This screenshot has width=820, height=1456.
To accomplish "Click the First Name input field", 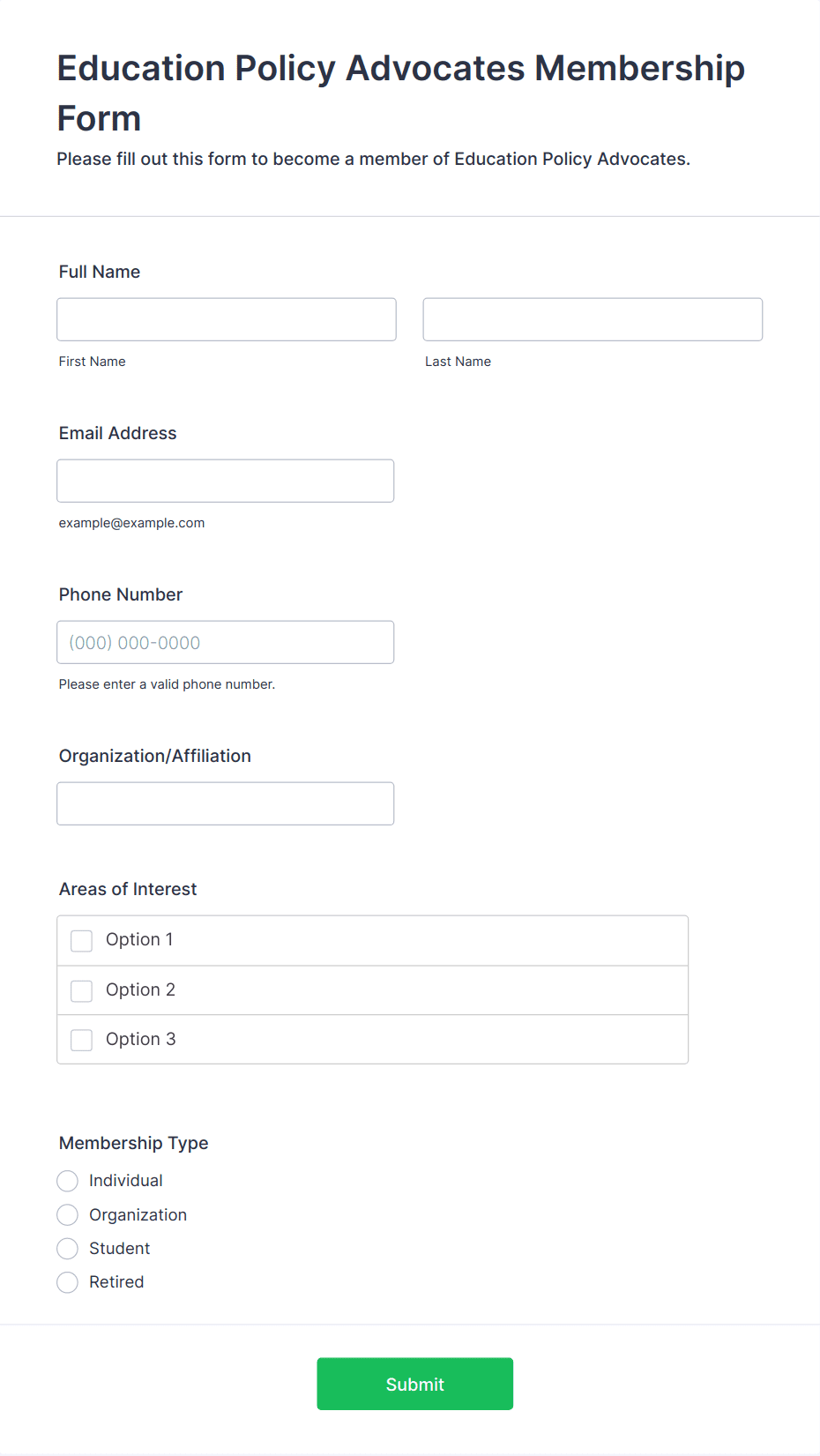I will pos(227,319).
